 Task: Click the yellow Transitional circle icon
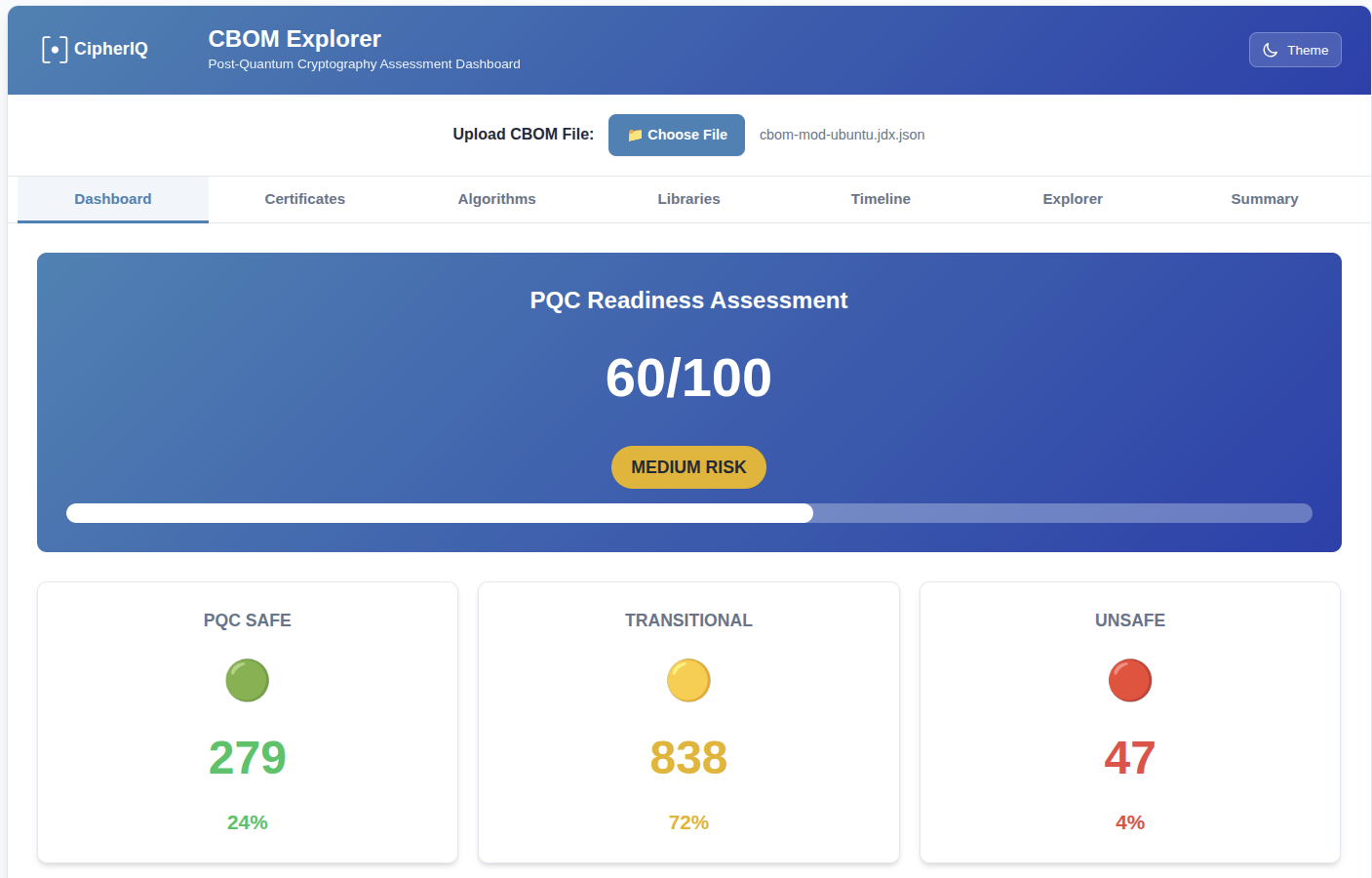tap(688, 680)
